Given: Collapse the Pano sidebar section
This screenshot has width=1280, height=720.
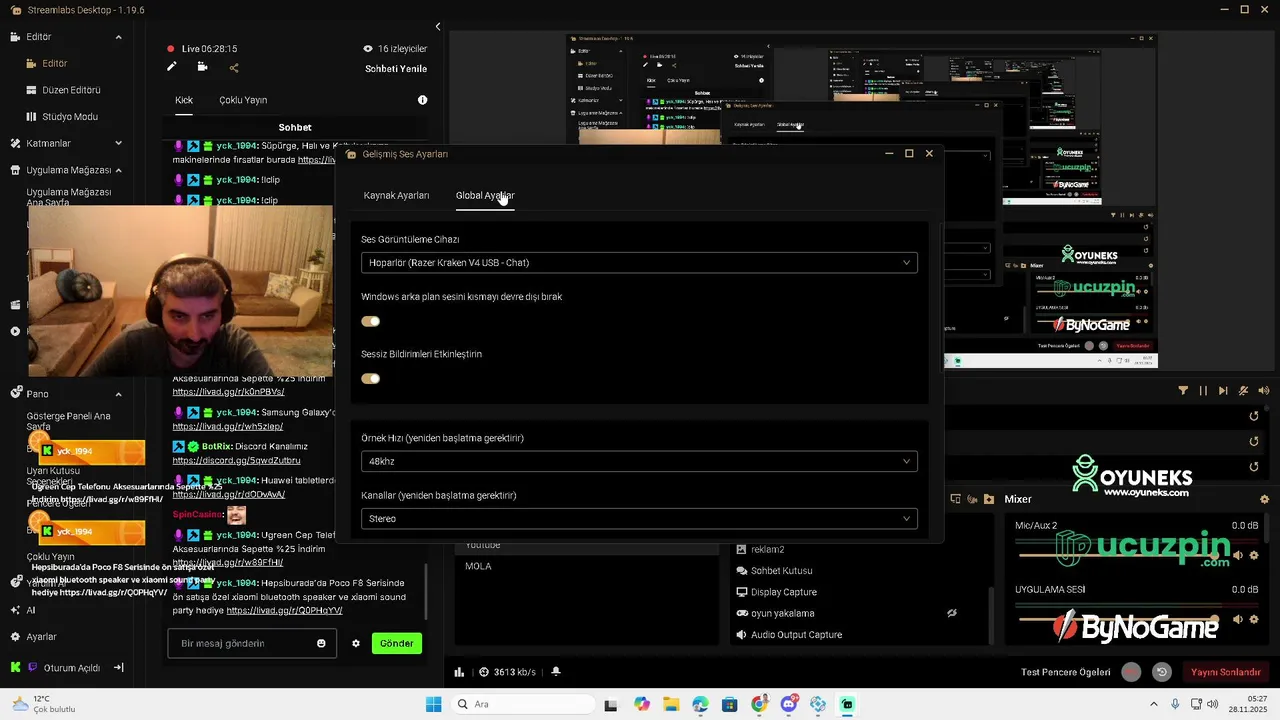Looking at the screenshot, I should [x=118, y=394].
